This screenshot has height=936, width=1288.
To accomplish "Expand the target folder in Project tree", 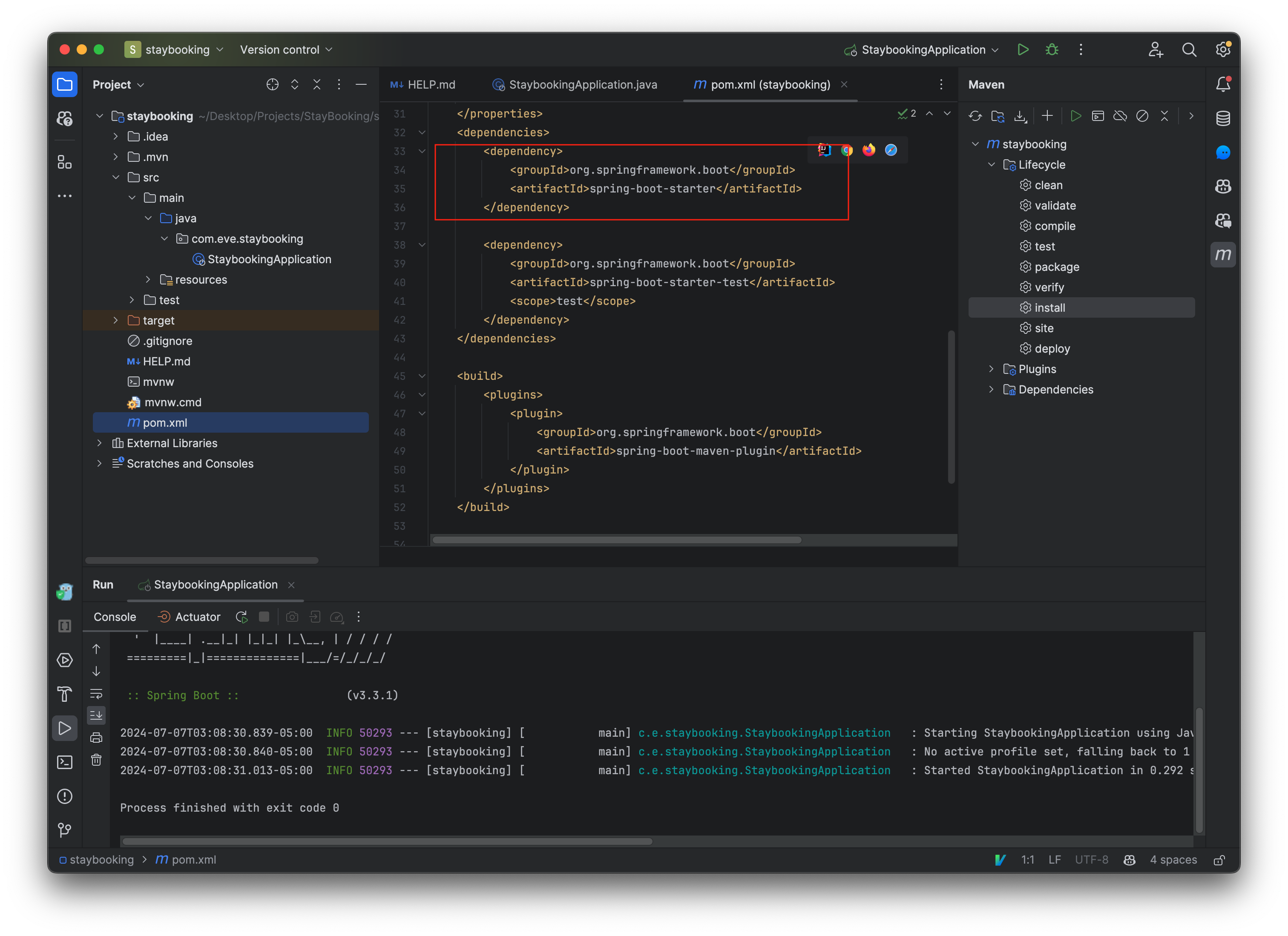I will [x=116, y=320].
